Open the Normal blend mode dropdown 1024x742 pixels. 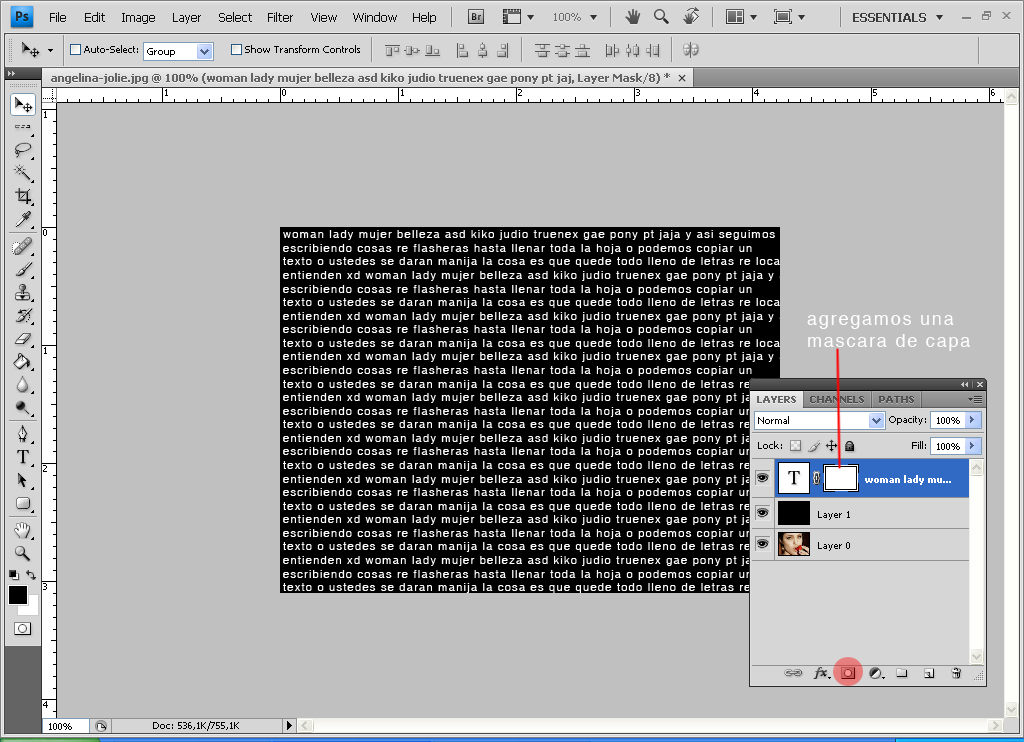tap(876, 421)
